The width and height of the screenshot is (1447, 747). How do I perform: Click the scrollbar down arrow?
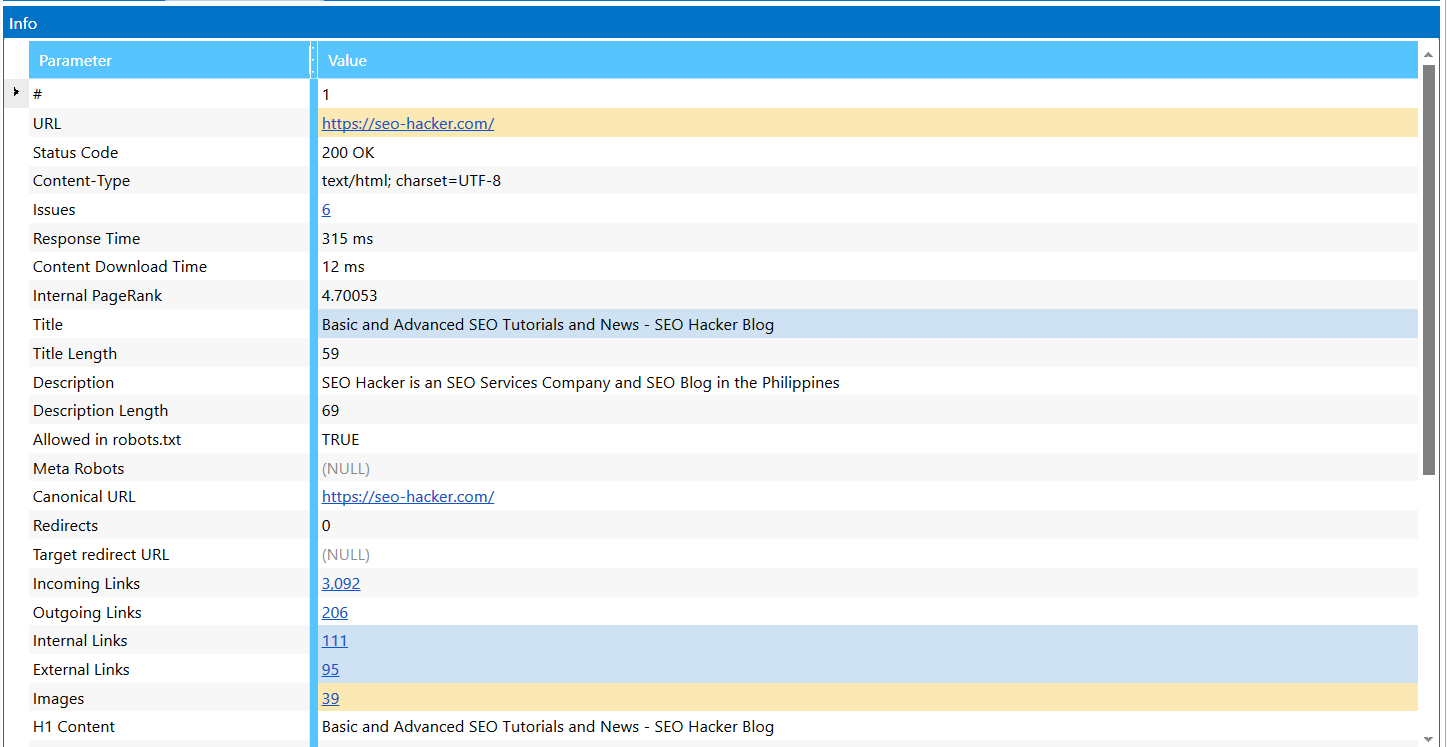click(1428, 738)
